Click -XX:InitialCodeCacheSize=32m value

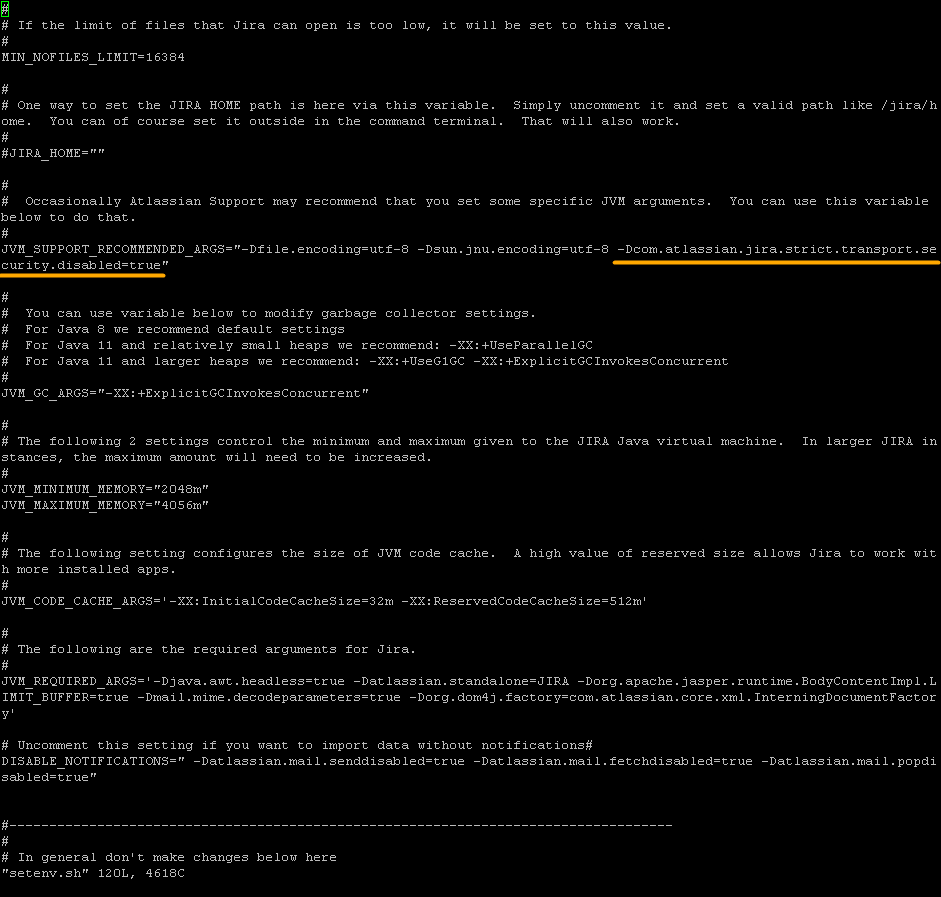(x=281, y=601)
